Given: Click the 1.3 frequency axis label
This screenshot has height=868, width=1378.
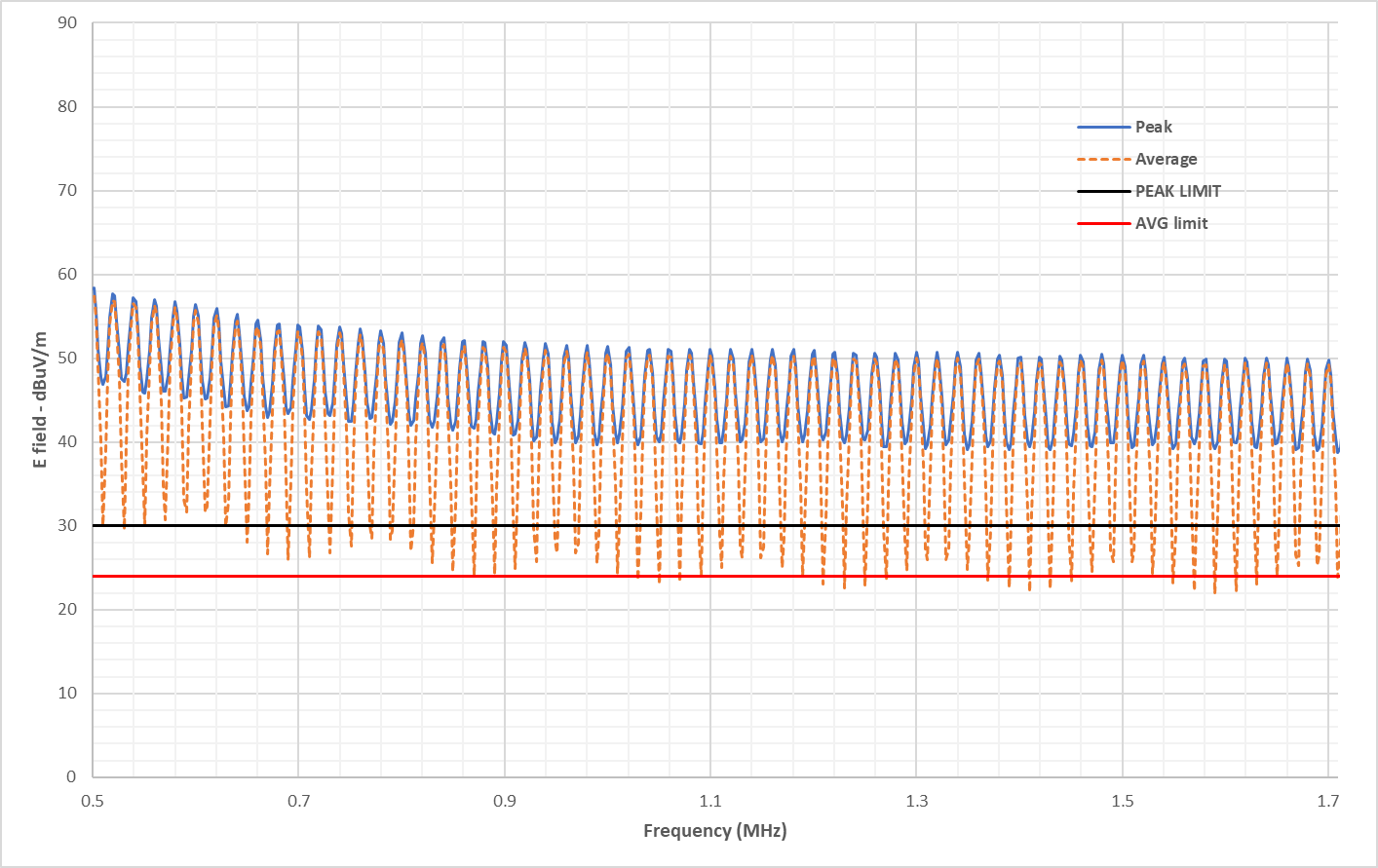Looking at the screenshot, I should pos(917,801).
